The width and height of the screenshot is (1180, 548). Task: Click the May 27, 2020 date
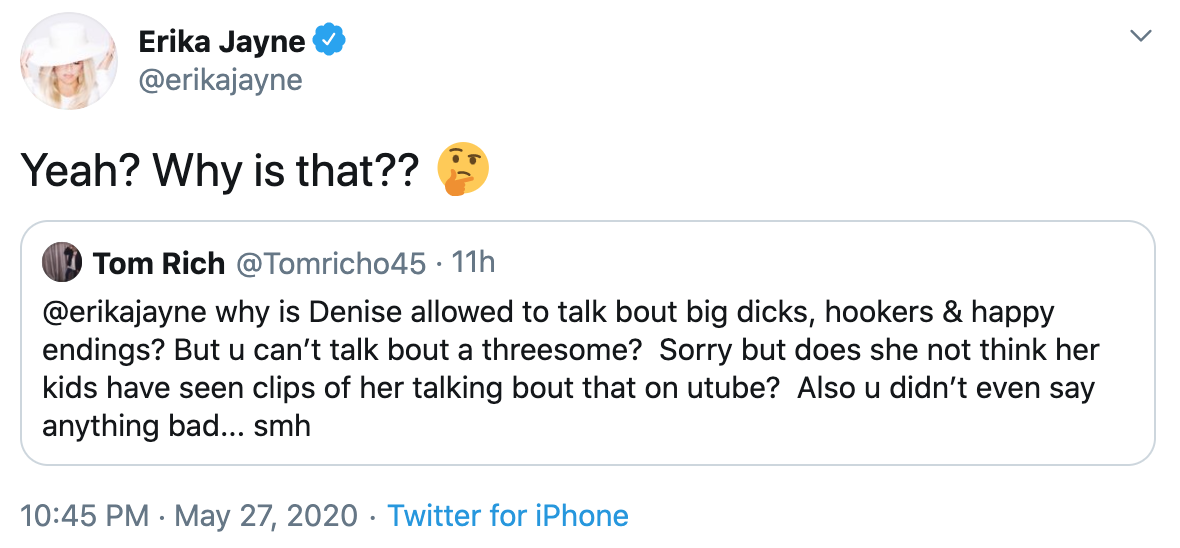[x=266, y=516]
